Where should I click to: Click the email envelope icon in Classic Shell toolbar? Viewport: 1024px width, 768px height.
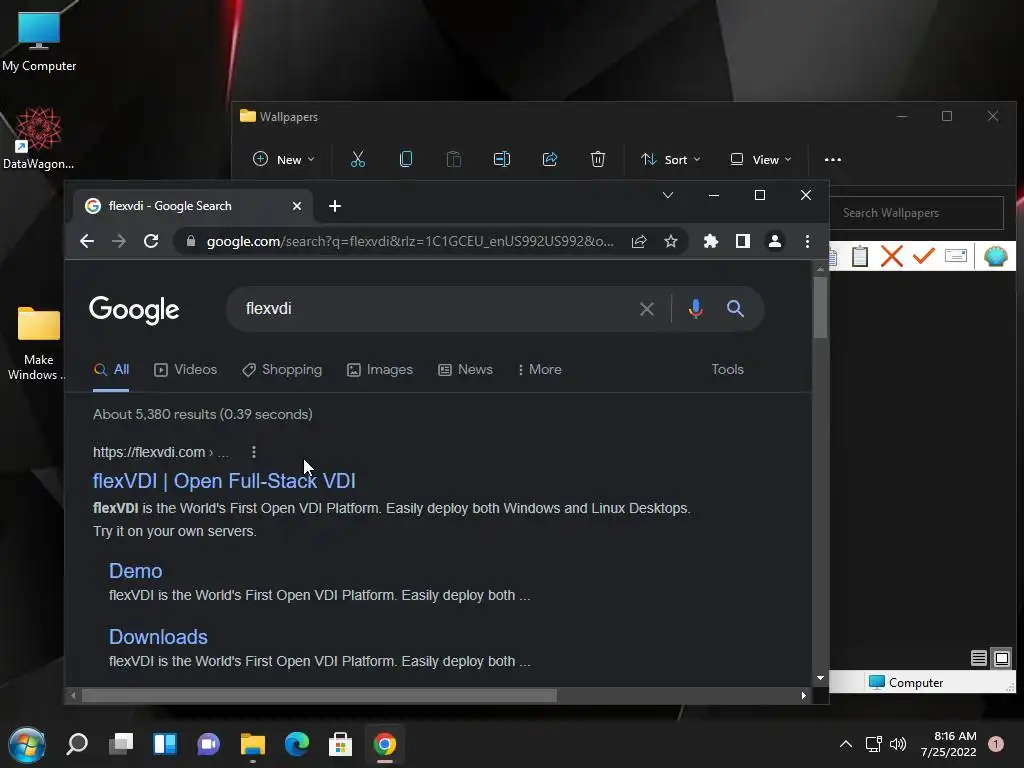coord(956,255)
